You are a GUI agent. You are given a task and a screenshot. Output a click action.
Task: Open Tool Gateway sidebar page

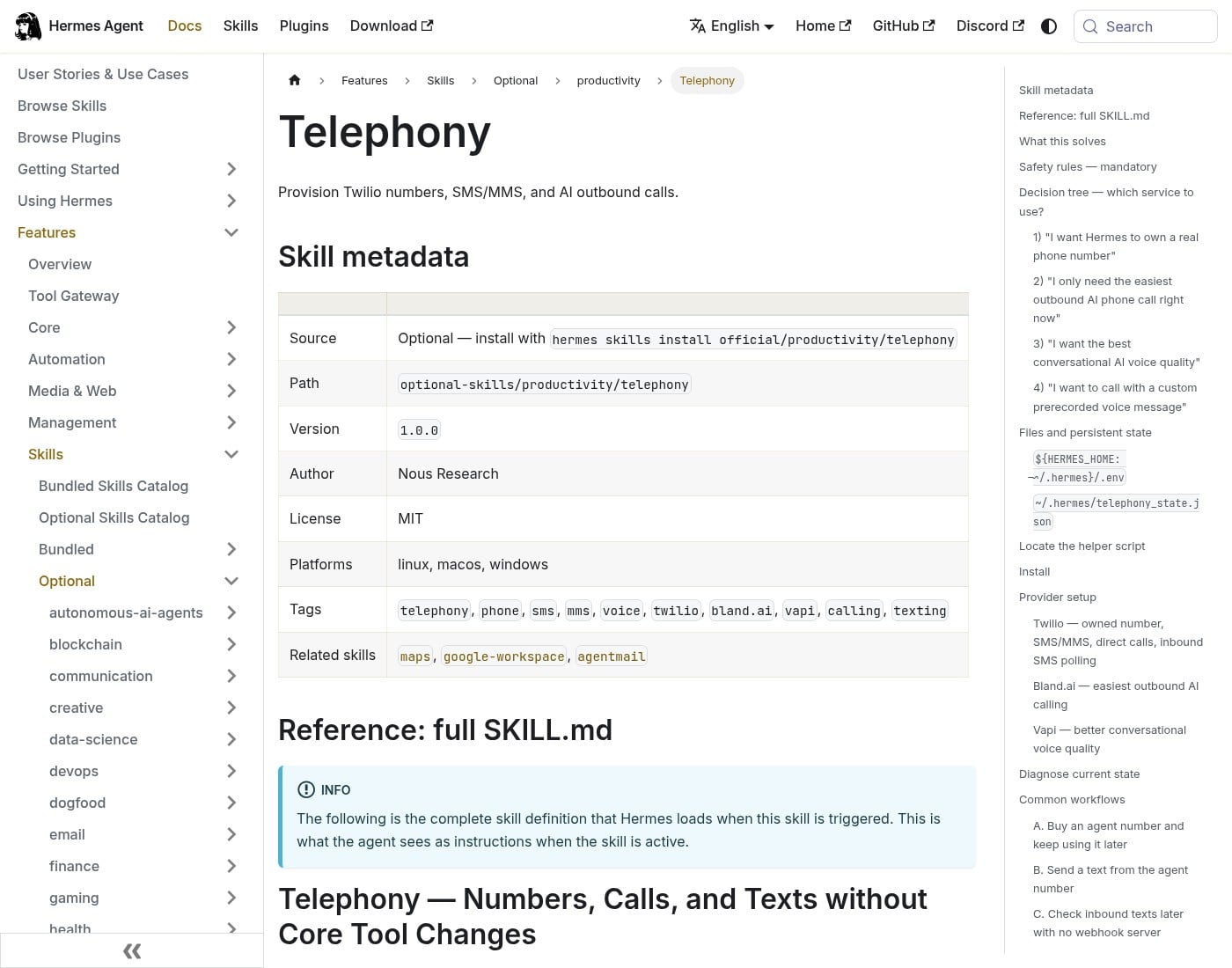point(73,296)
